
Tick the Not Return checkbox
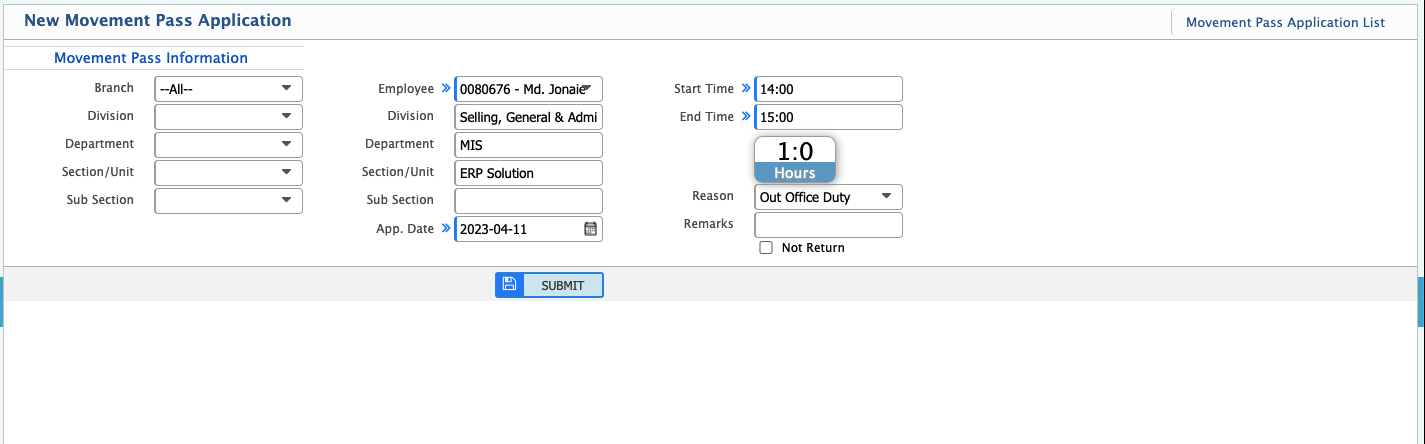[x=766, y=248]
